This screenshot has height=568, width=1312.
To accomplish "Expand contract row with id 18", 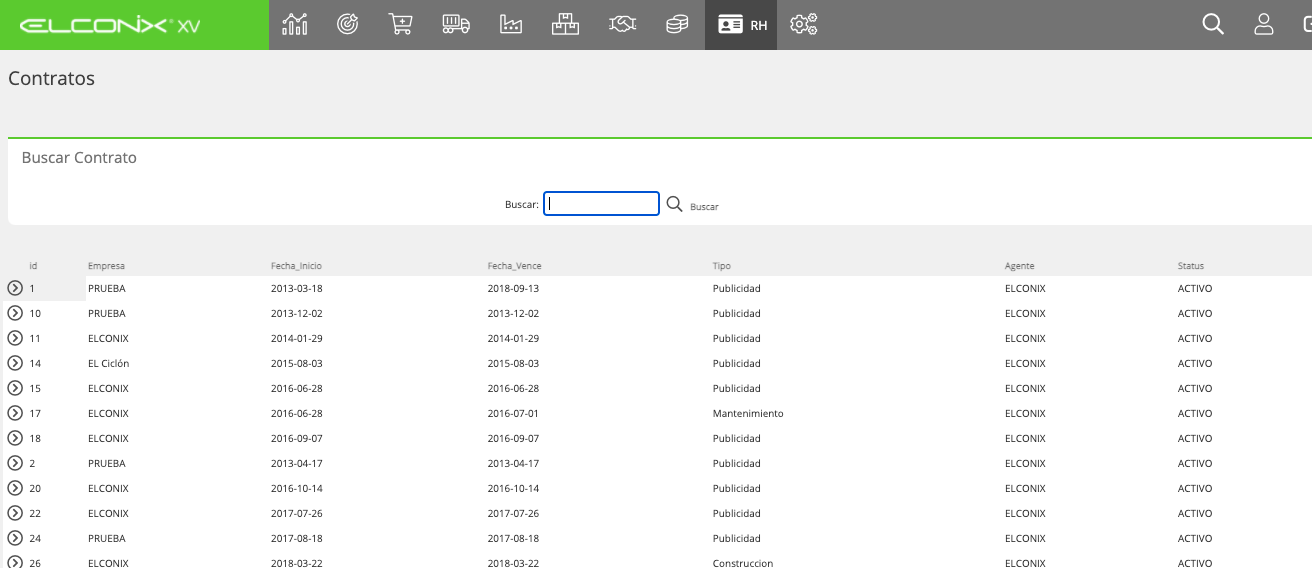I will (x=15, y=438).
